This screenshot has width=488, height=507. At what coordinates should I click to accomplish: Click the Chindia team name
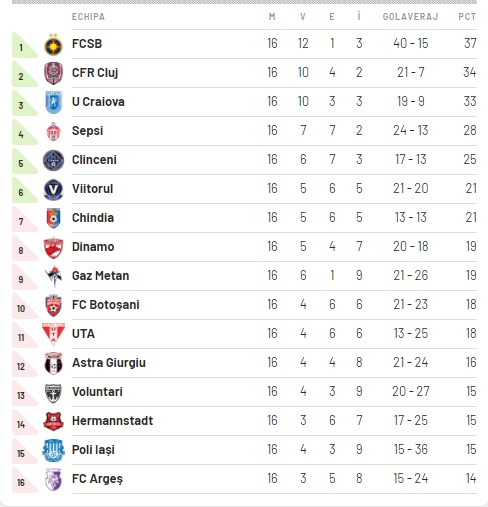pyautogui.click(x=93, y=218)
